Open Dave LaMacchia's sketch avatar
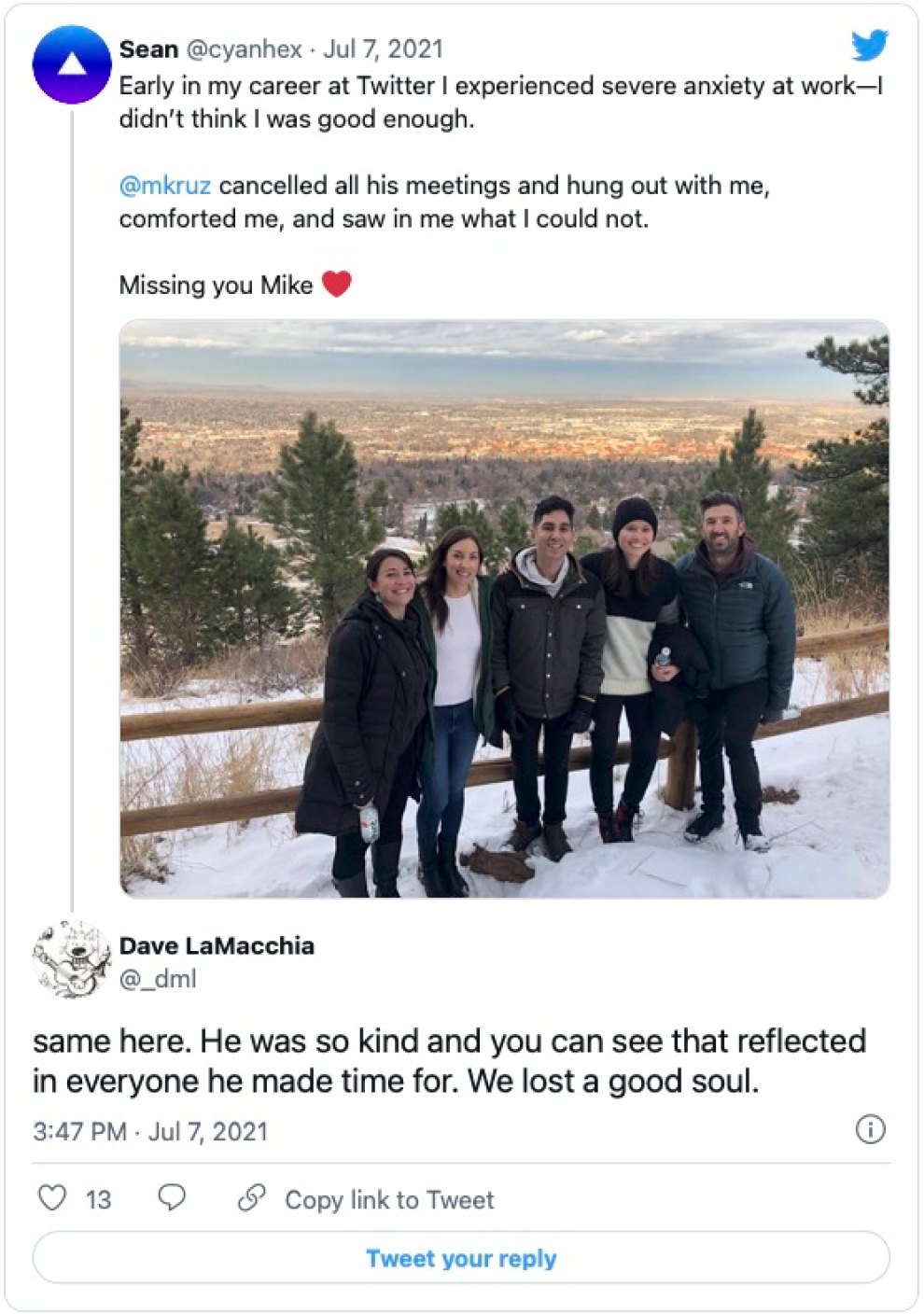Screen dimensions: 924x1314 coord(72,959)
